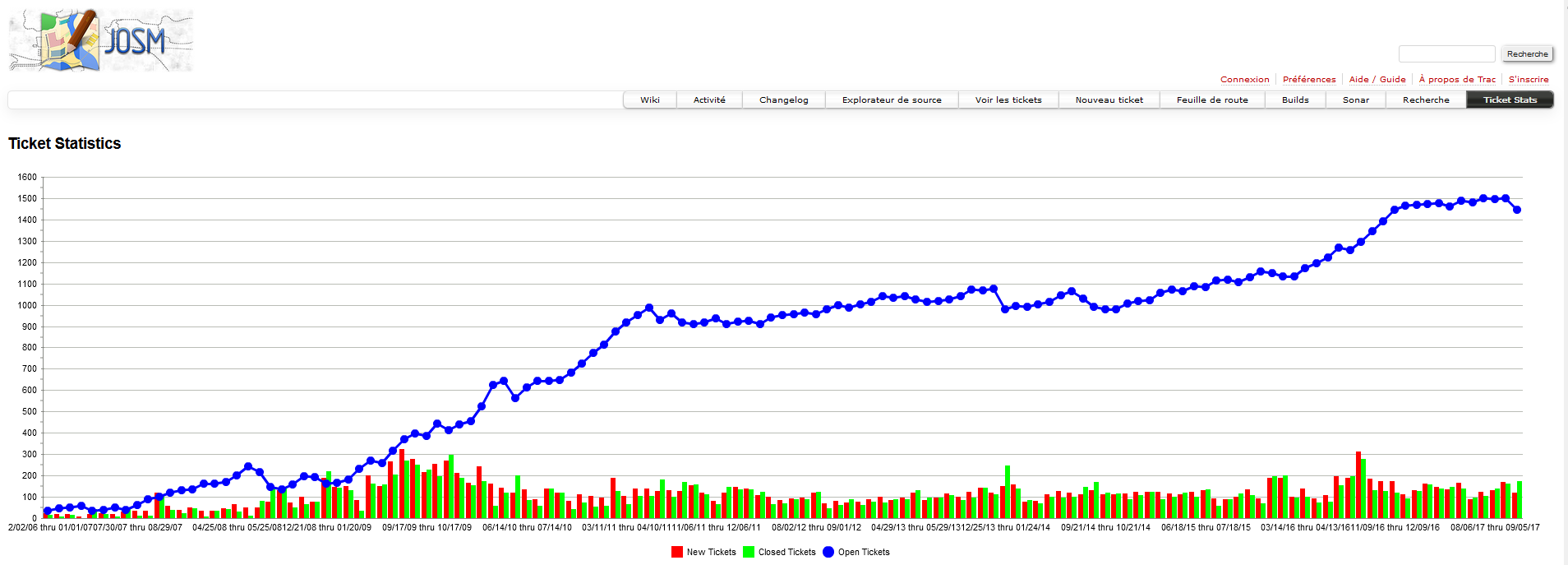Image resolution: width=1568 pixels, height=565 pixels.
Task: Go to the Activité tab
Action: [709, 100]
